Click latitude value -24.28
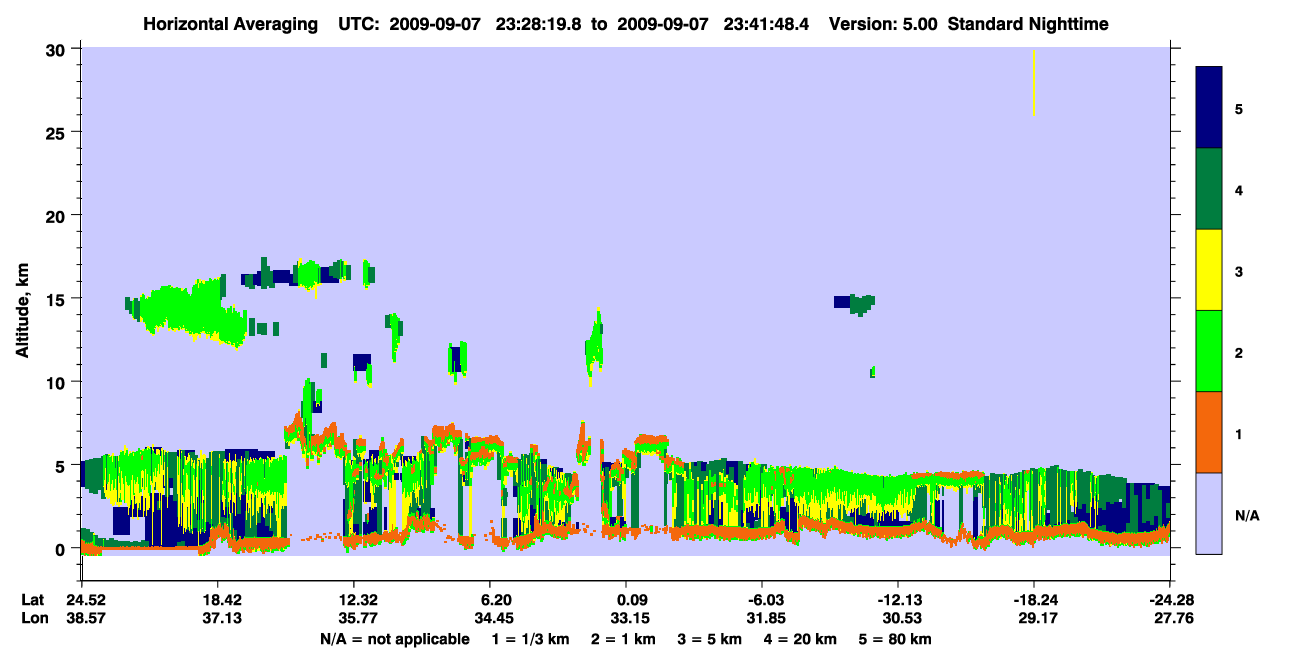The image size is (1300, 667). (x=1170, y=600)
